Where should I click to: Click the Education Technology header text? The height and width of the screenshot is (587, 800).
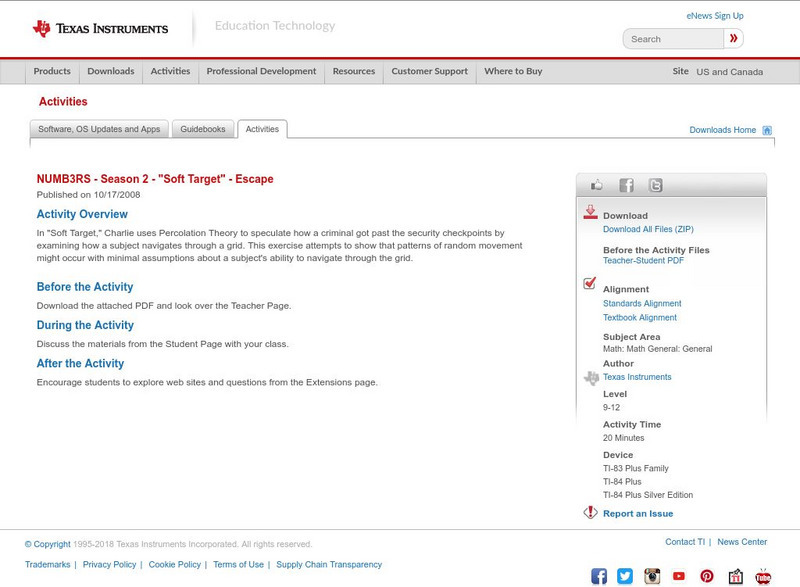[x=274, y=25]
